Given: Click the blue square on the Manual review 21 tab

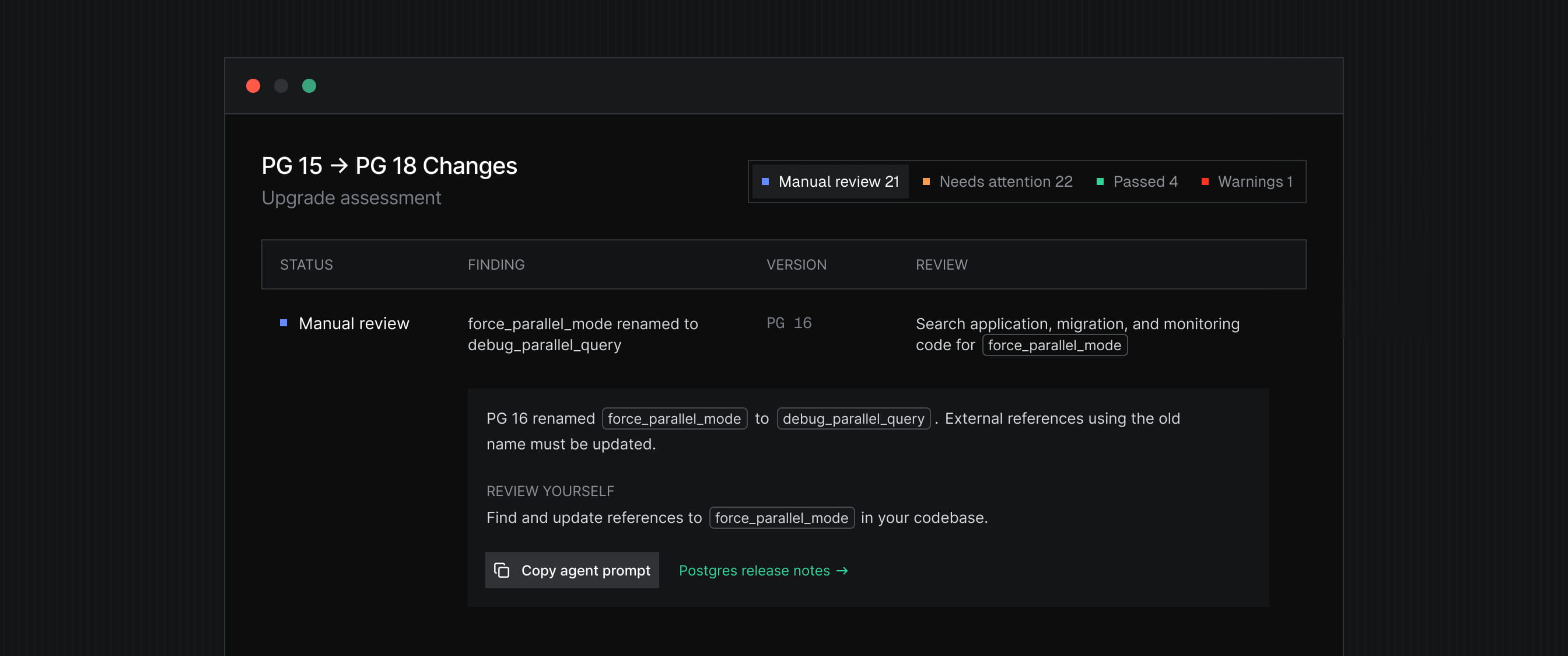Looking at the screenshot, I should tap(765, 182).
